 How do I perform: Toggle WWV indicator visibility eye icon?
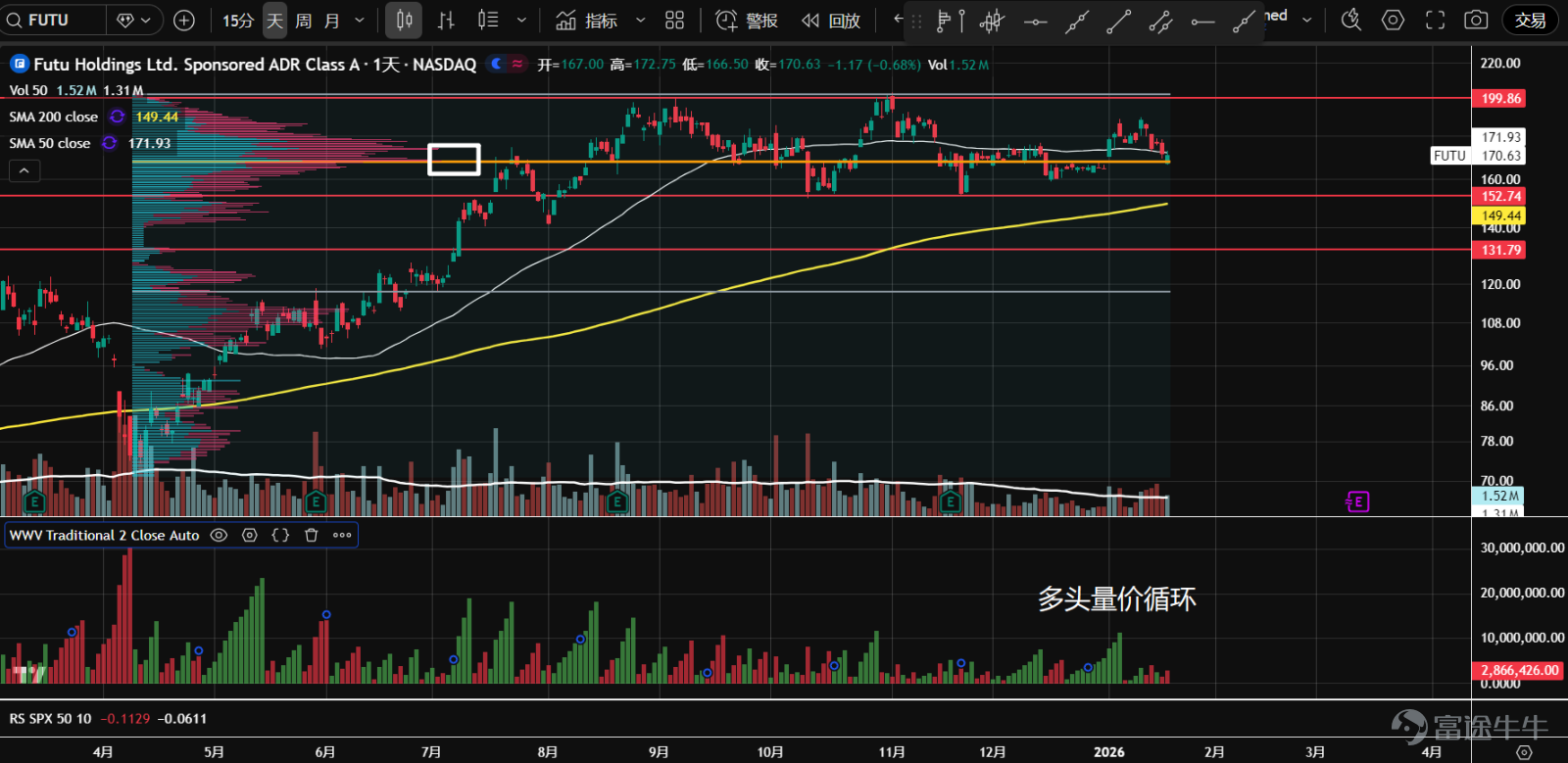click(x=220, y=535)
